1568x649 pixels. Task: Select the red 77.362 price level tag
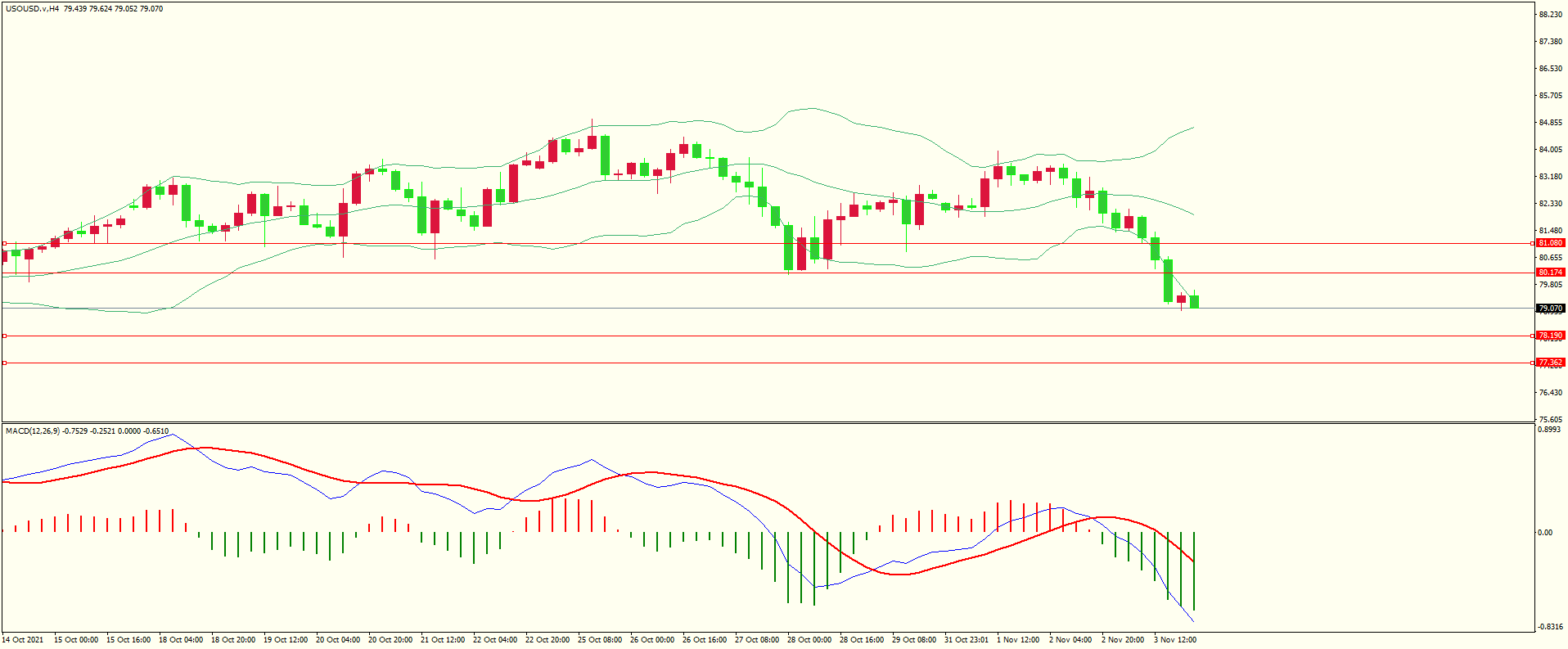point(1551,363)
